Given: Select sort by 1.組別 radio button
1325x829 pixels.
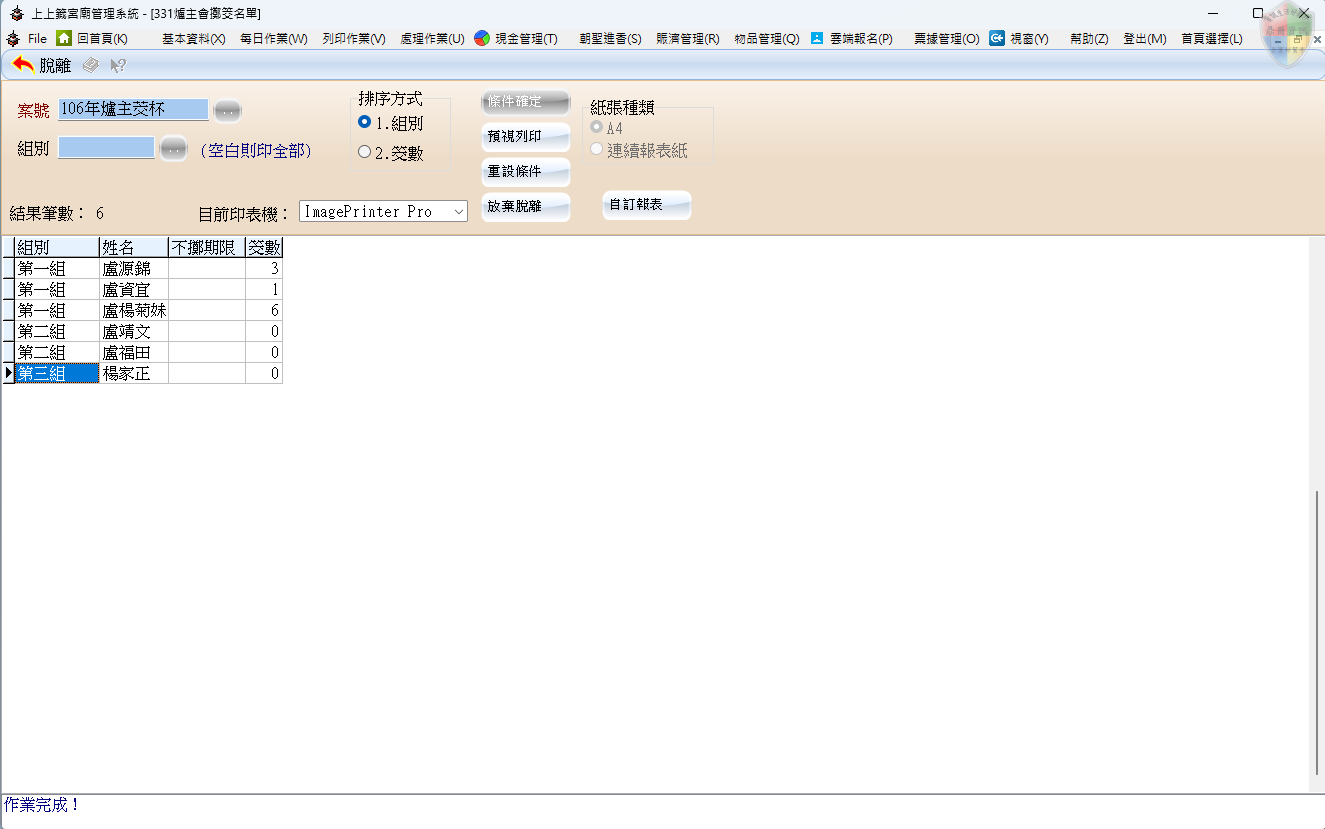Looking at the screenshot, I should point(365,122).
